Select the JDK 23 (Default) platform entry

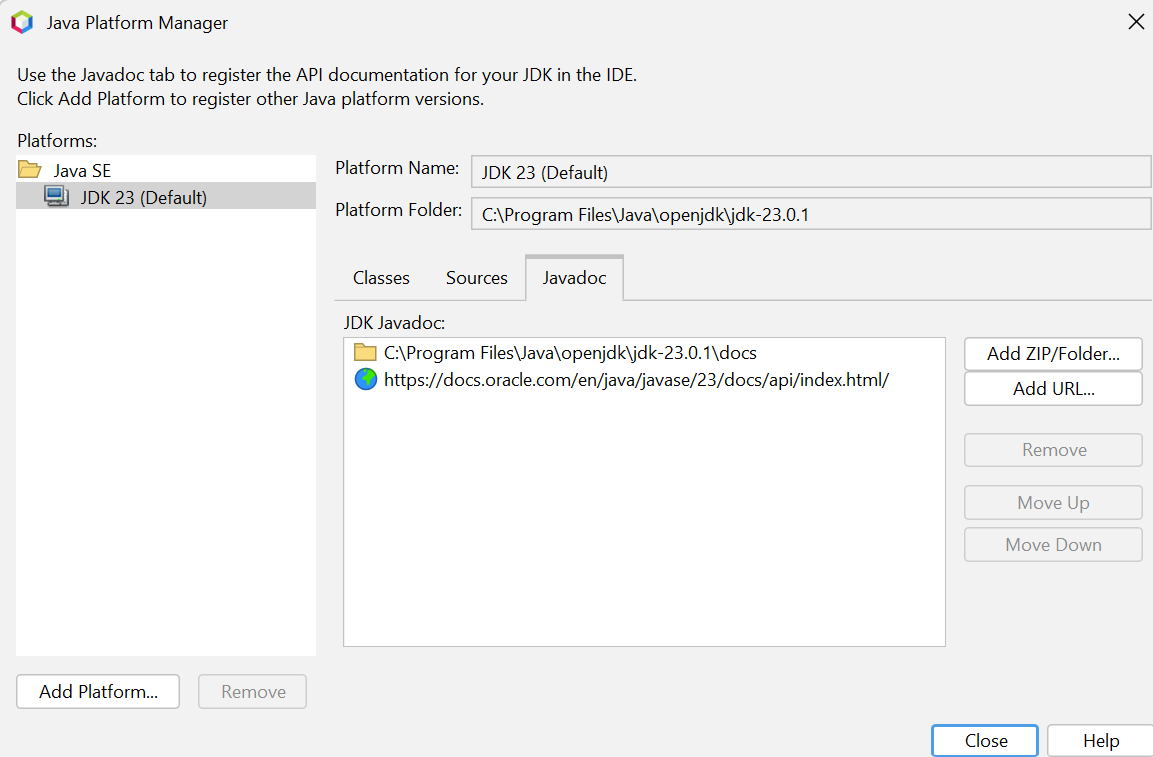point(143,197)
